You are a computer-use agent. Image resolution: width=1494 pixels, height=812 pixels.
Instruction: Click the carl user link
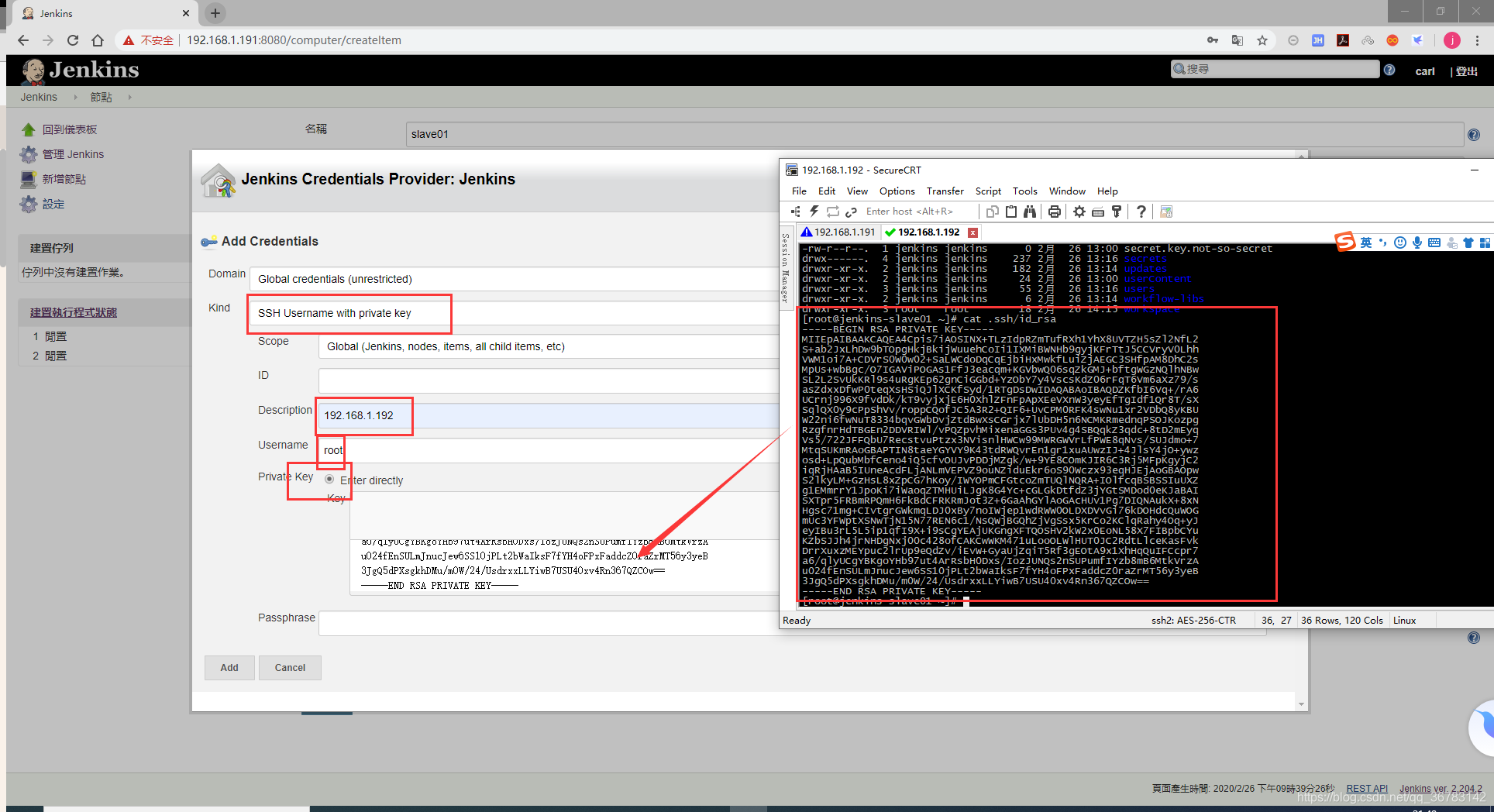click(x=1425, y=71)
